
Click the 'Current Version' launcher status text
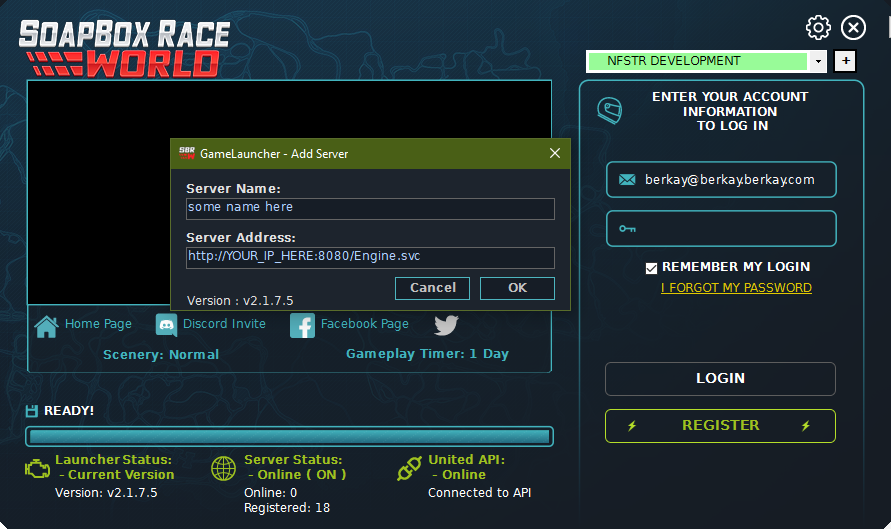pyautogui.click(x=121, y=474)
